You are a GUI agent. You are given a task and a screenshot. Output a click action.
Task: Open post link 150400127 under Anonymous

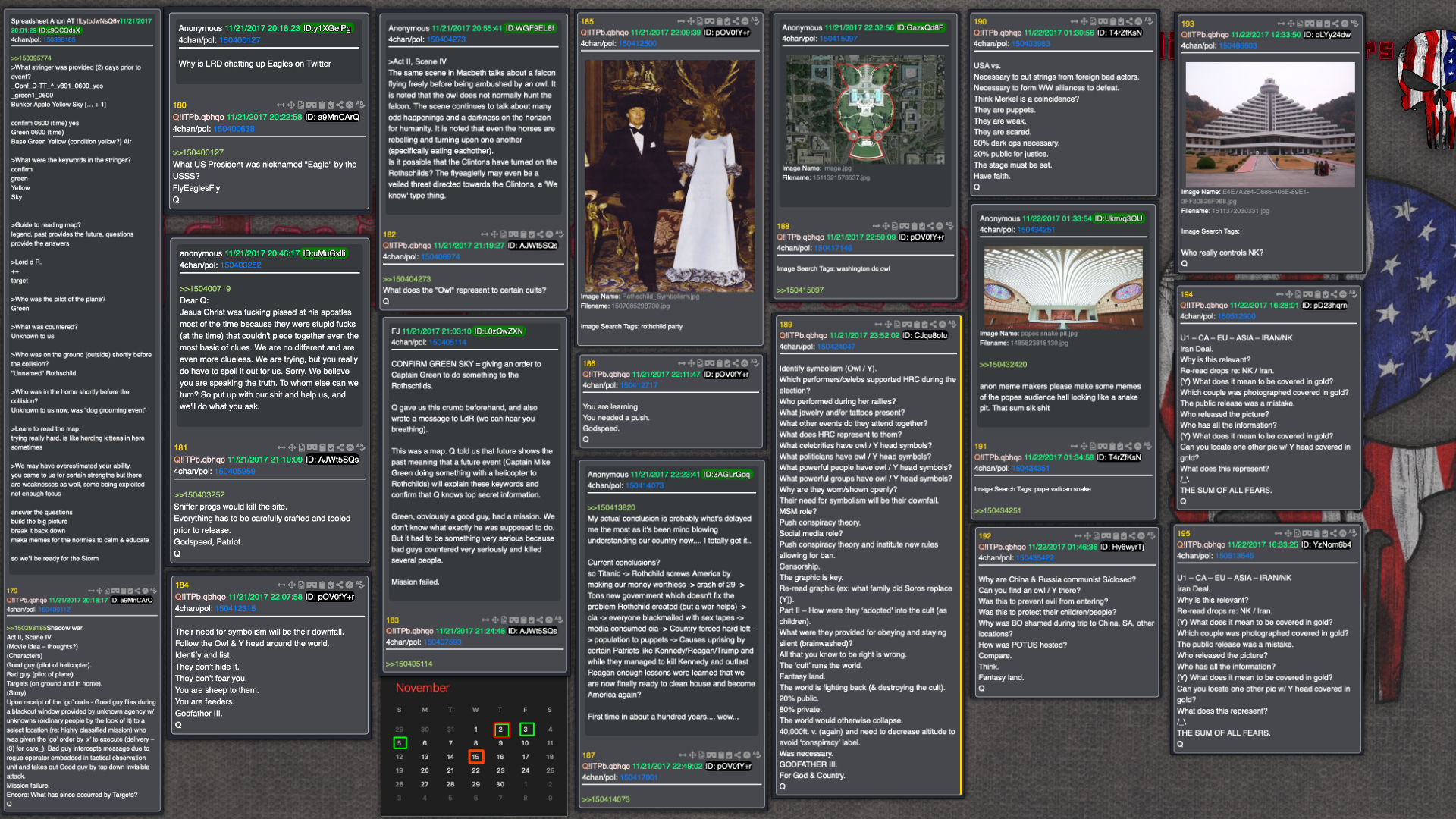pos(240,40)
